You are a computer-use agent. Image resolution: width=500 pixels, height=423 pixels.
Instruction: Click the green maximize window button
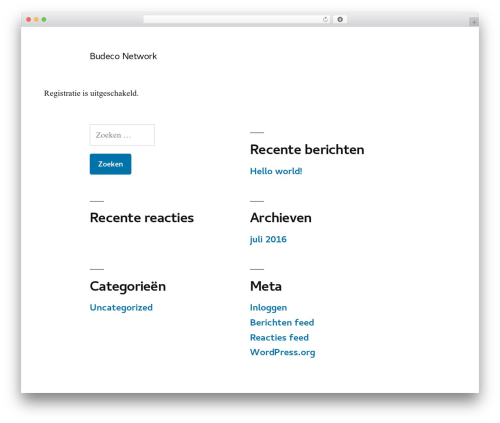44,20
